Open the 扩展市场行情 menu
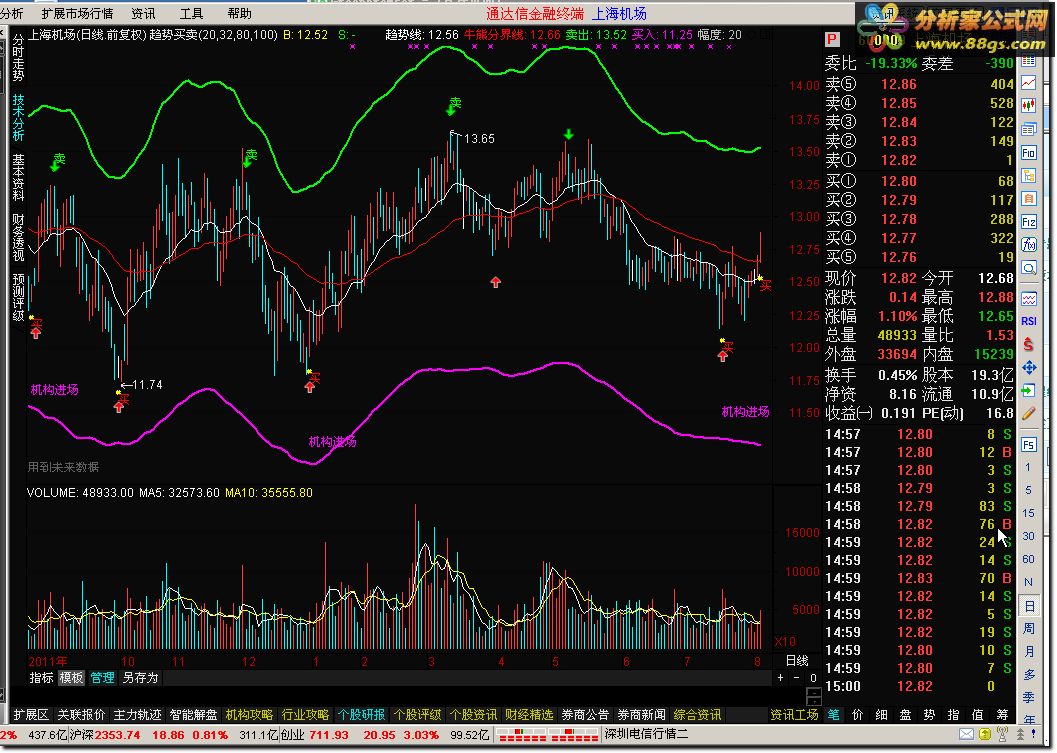1057x753 pixels. [77, 13]
